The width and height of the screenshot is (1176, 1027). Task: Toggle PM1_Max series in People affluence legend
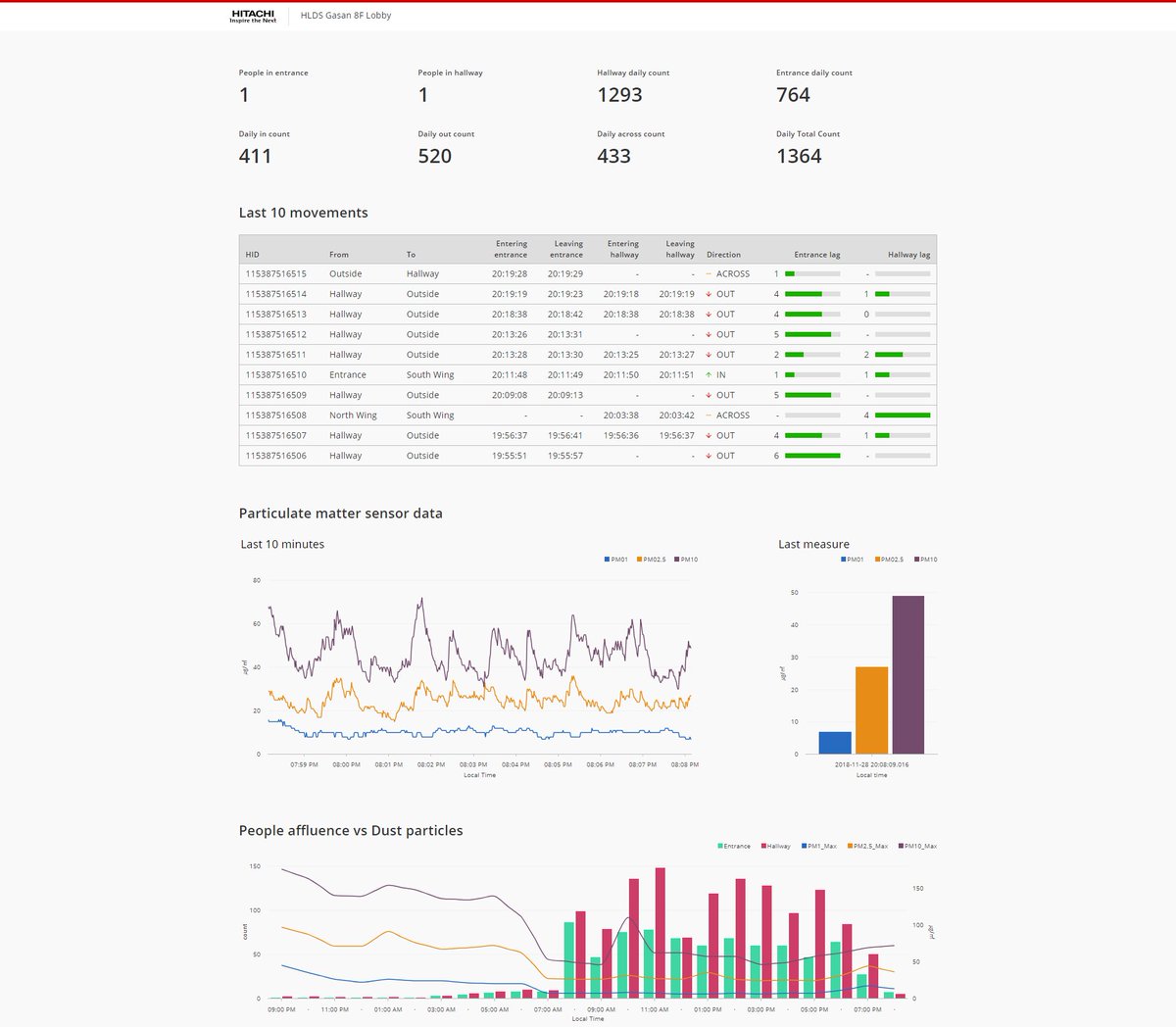point(819,846)
